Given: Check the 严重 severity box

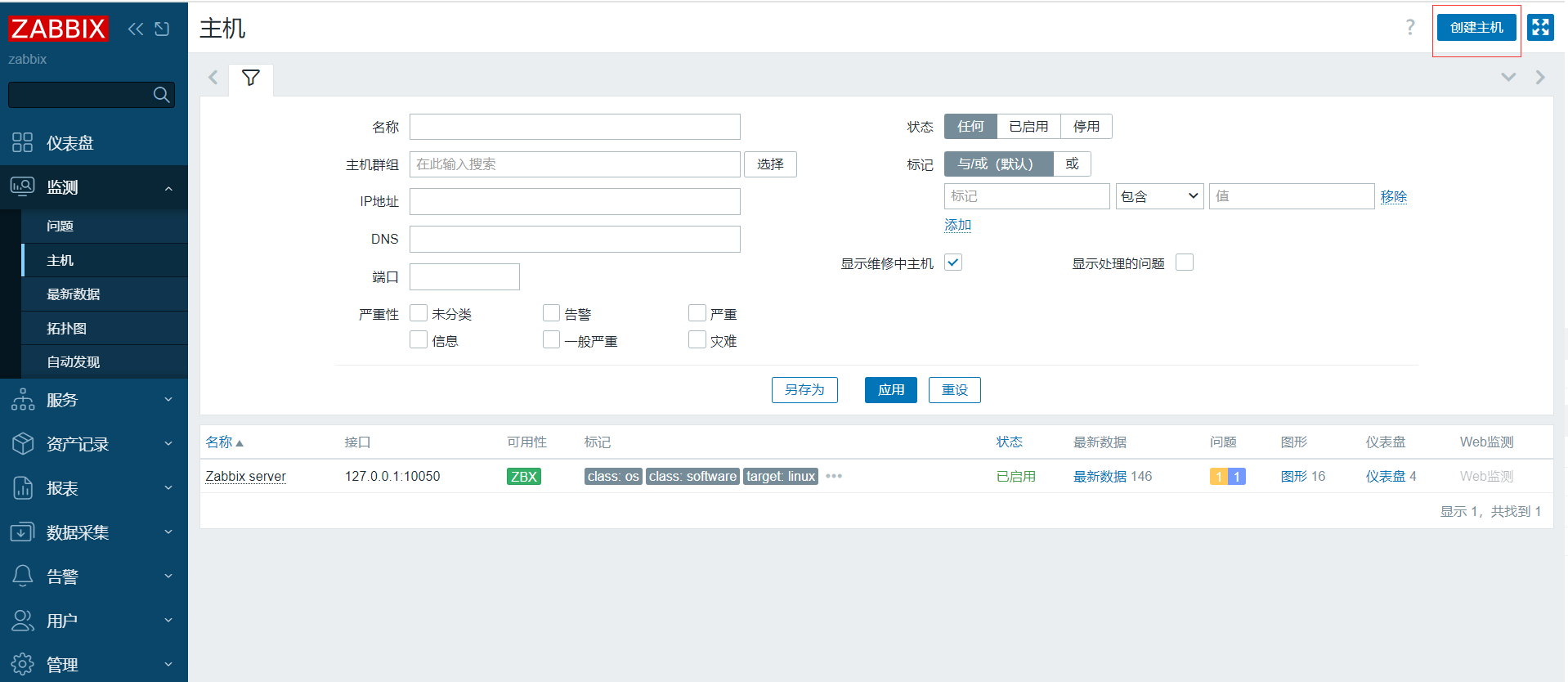Looking at the screenshot, I should point(697,313).
